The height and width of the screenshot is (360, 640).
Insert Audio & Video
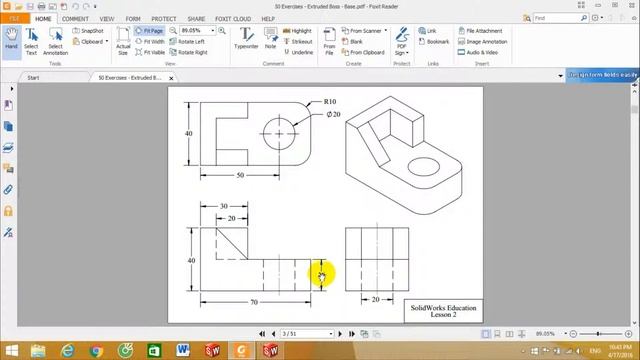[478, 52]
